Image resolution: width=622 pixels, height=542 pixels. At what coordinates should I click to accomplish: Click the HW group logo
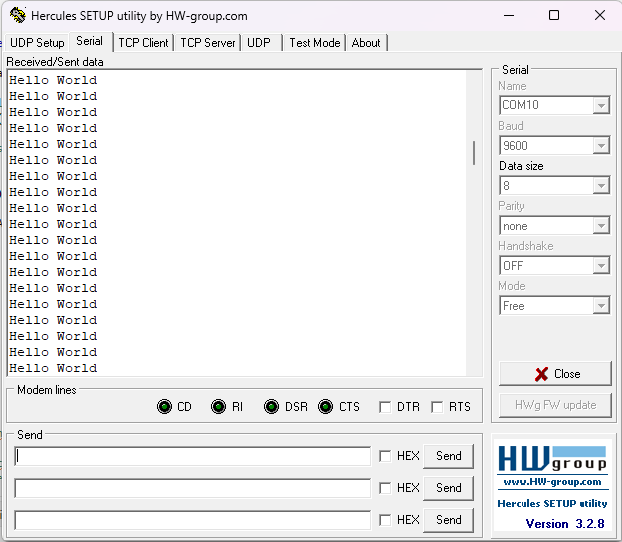point(552,459)
